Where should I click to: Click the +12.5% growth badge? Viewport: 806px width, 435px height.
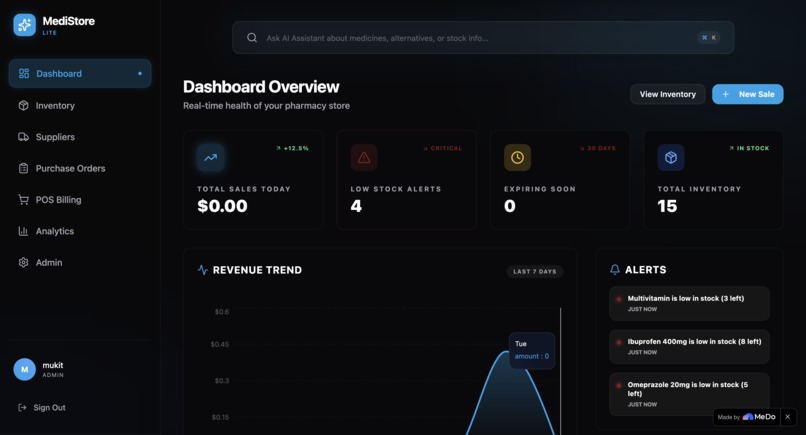pos(292,148)
